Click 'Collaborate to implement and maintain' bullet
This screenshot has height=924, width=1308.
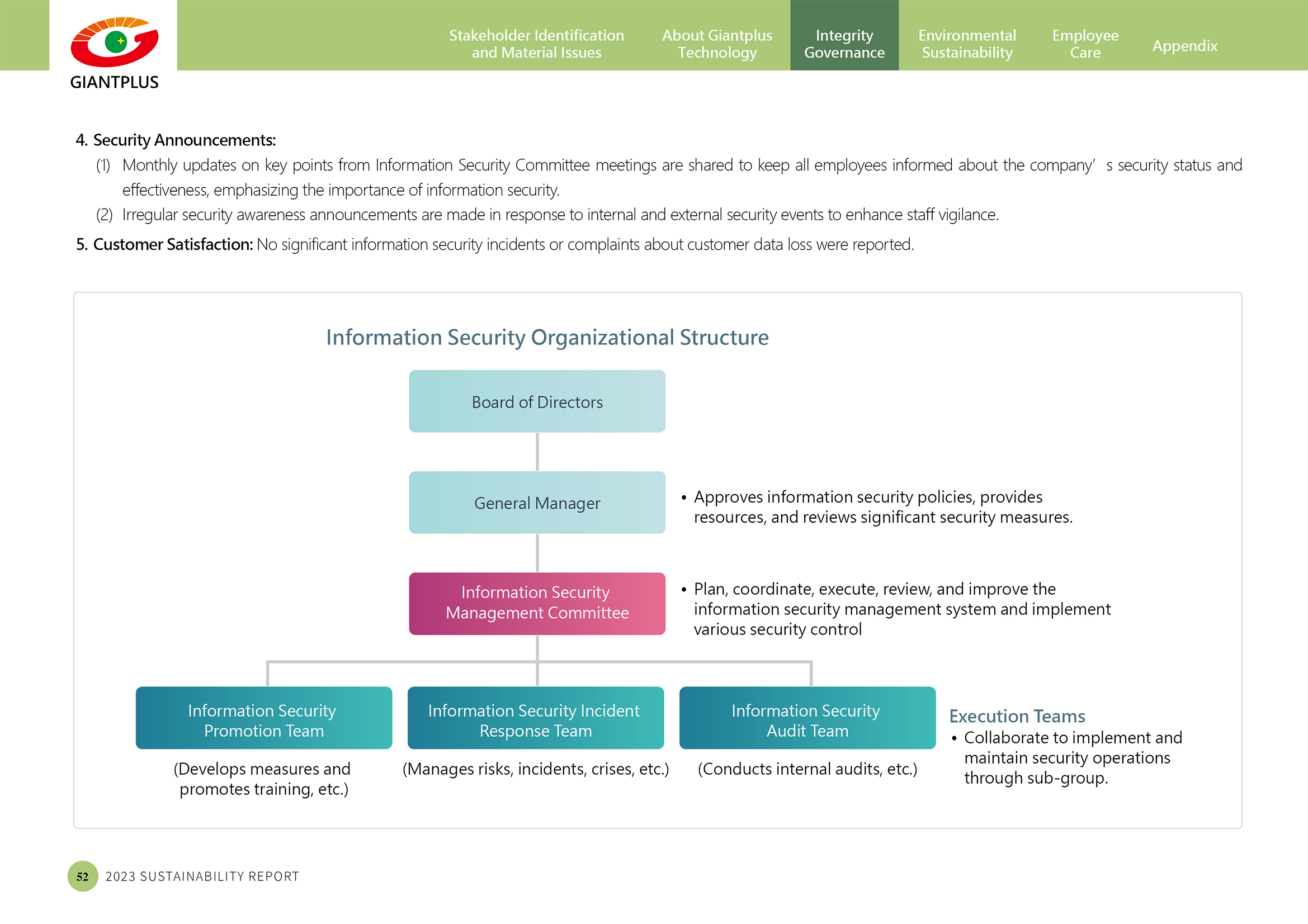tap(1066, 757)
